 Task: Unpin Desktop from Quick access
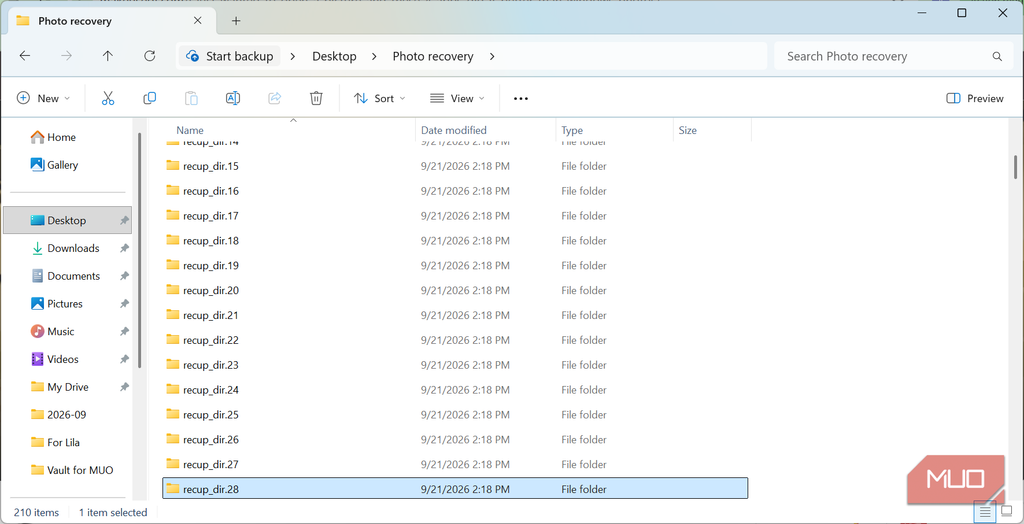tap(124, 221)
